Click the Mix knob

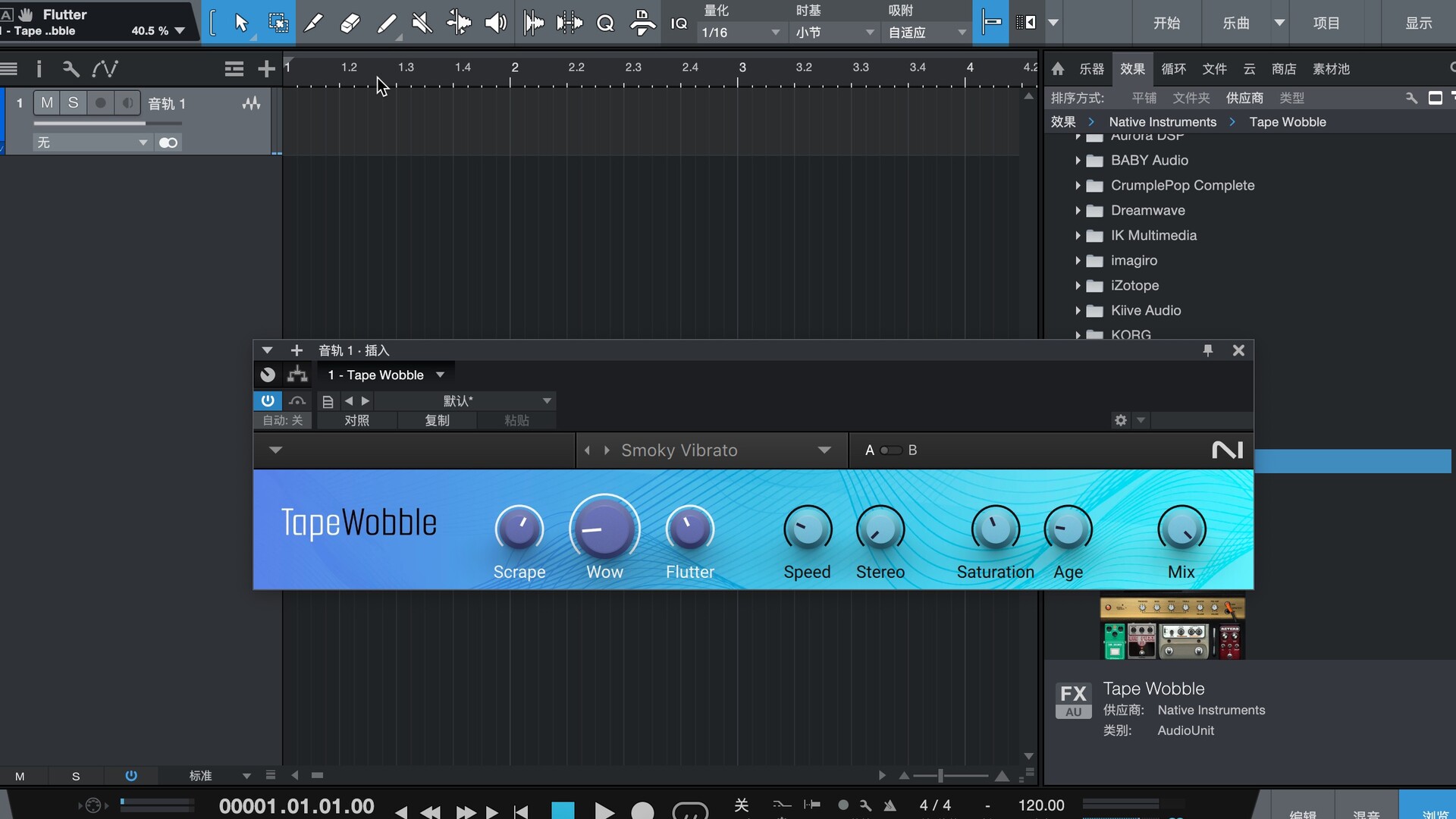[1181, 529]
